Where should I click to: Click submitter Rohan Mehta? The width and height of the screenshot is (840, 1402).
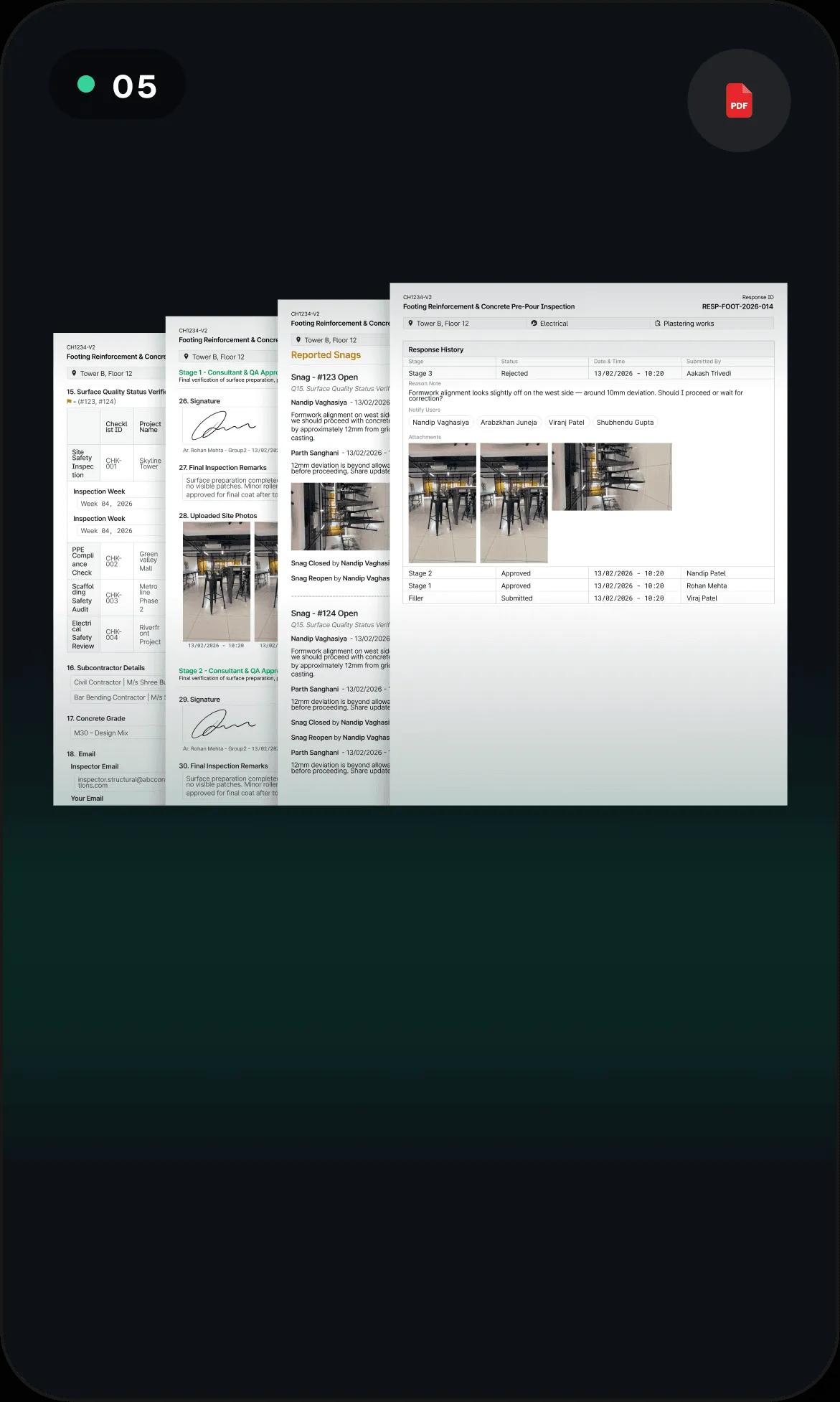click(707, 585)
